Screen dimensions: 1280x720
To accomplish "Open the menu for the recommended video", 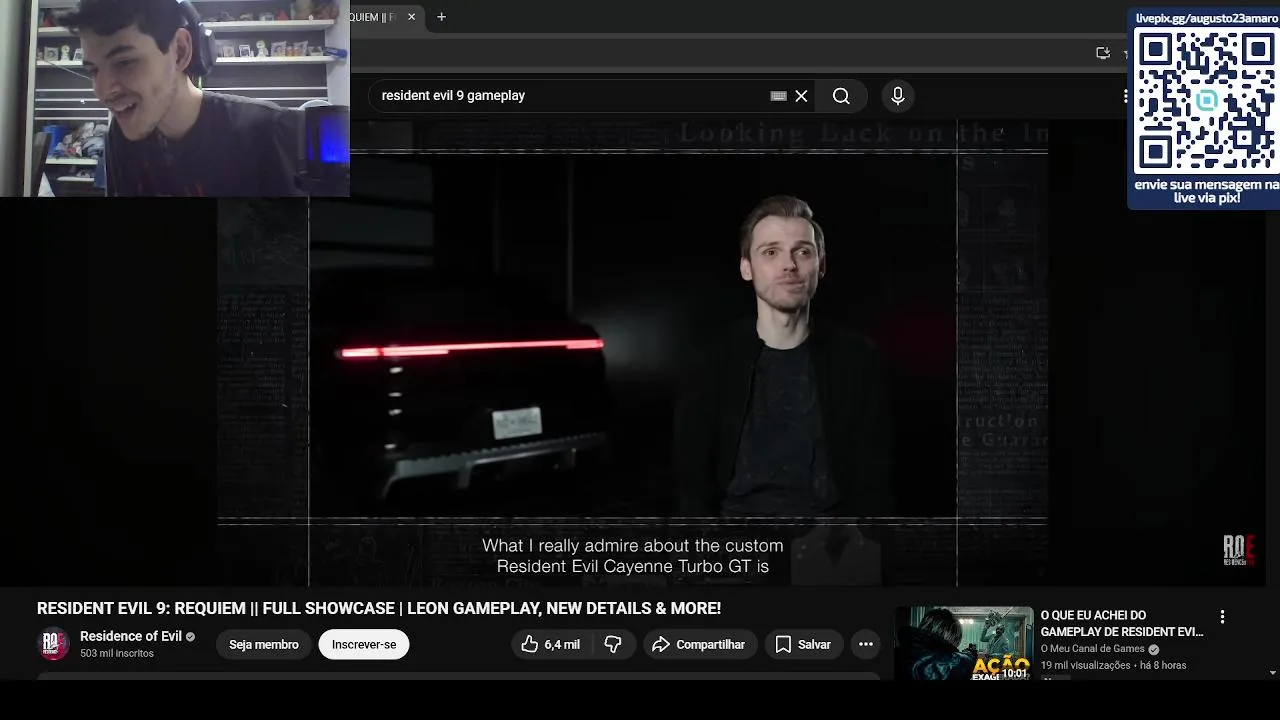I will [x=1222, y=617].
